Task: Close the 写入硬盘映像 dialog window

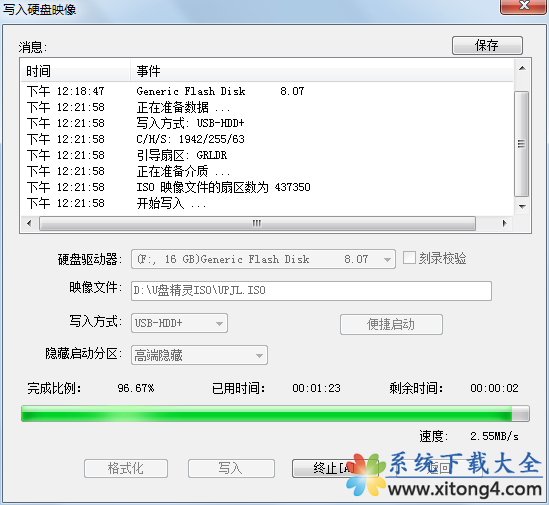Action: coord(524,6)
